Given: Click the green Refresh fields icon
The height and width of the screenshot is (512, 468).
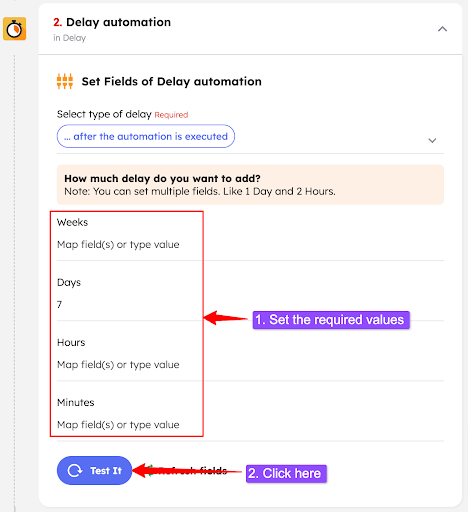Looking at the screenshot, I should coord(150,470).
